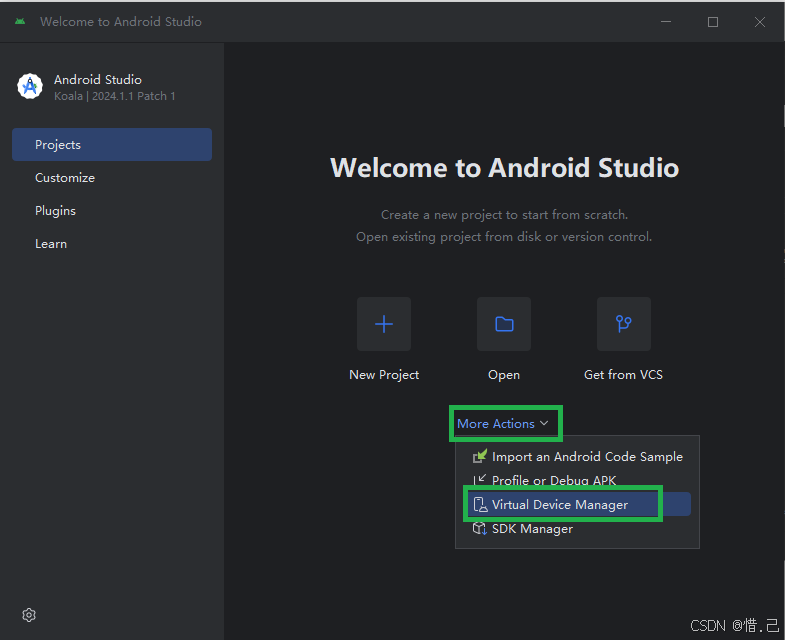Click the Open folder icon

point(504,324)
